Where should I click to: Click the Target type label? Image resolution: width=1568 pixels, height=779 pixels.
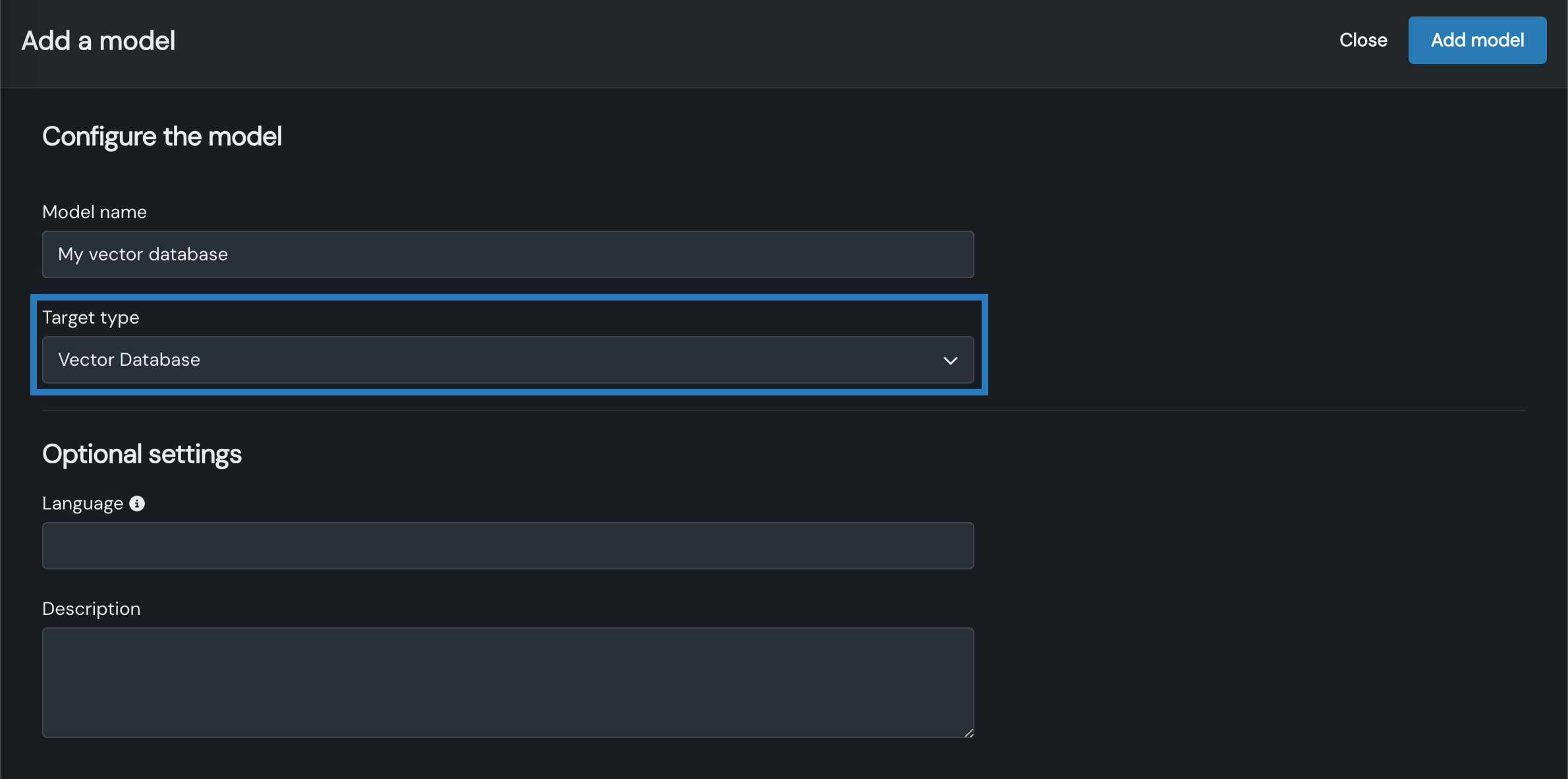click(x=91, y=318)
